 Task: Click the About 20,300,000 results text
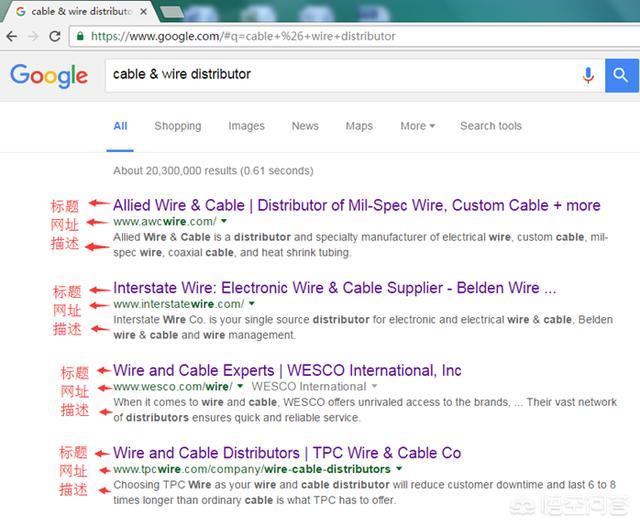(213, 171)
